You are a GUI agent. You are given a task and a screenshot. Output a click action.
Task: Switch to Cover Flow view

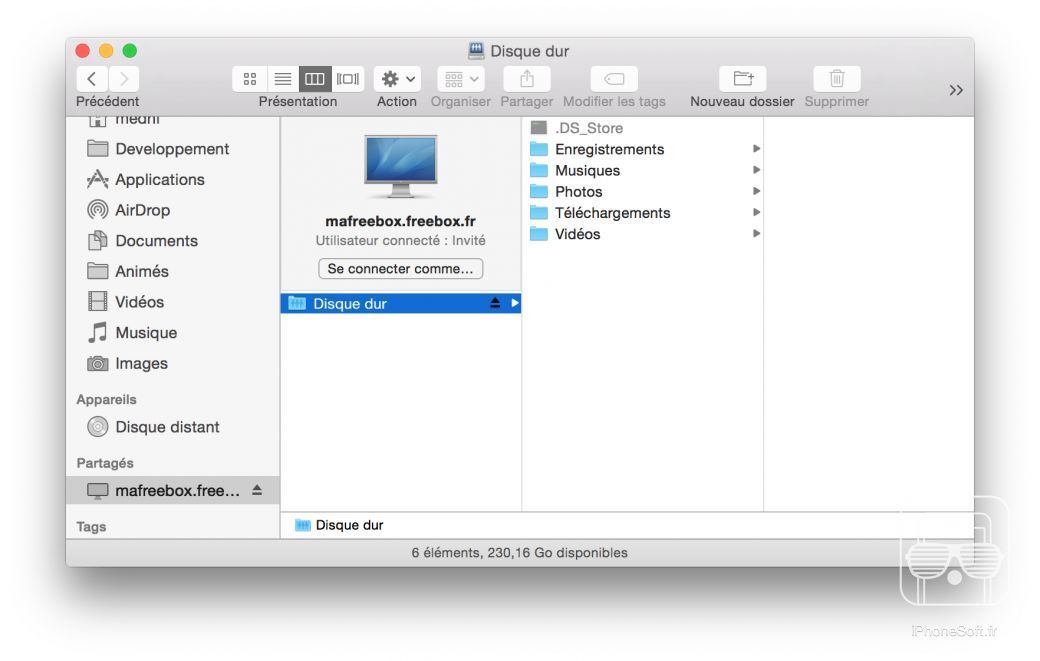(348, 79)
